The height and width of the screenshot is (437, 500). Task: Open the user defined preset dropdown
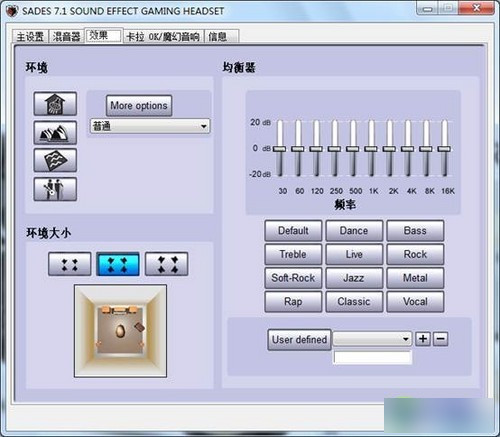tap(372, 339)
